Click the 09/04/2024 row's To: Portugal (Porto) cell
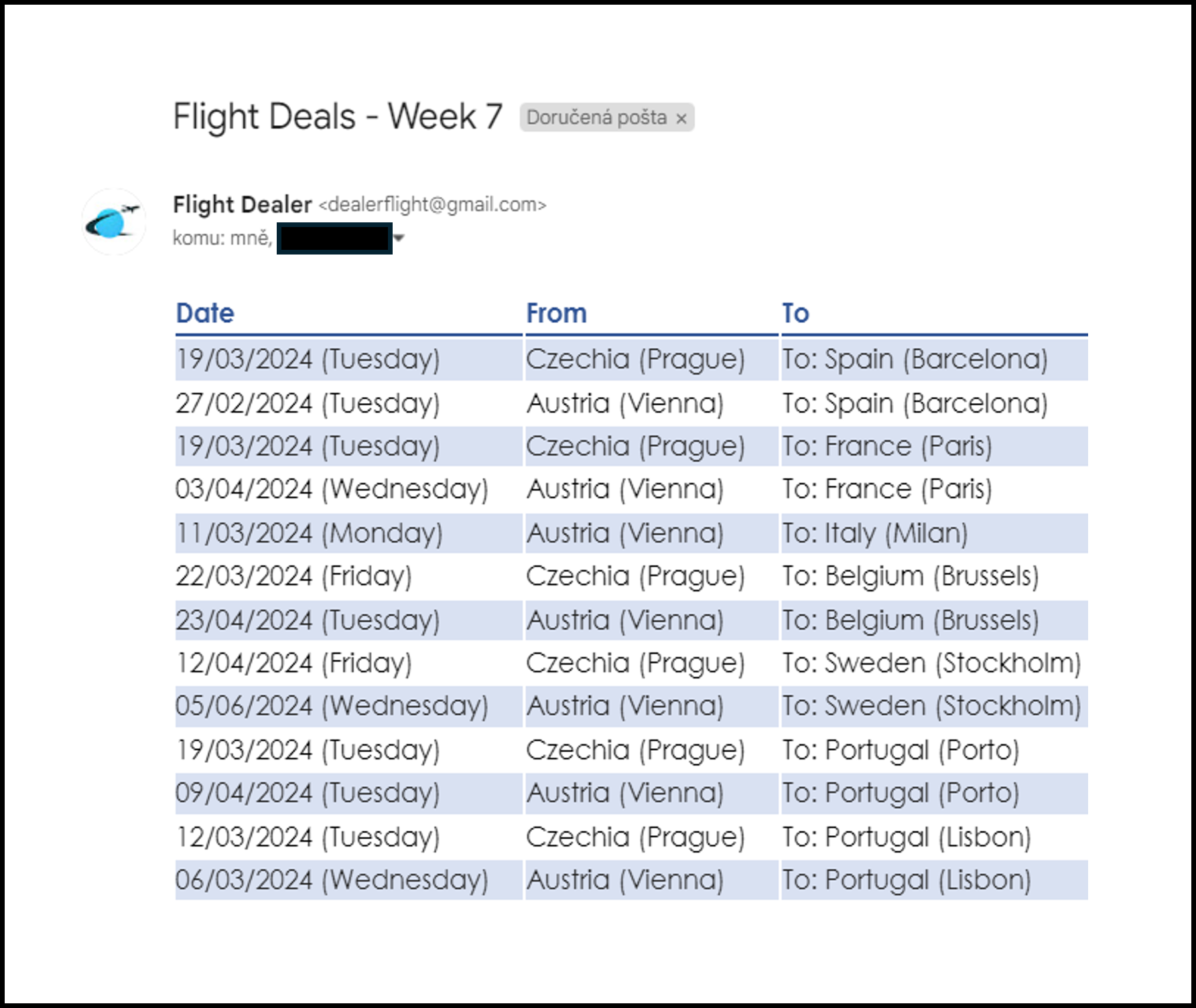 pos(935,793)
